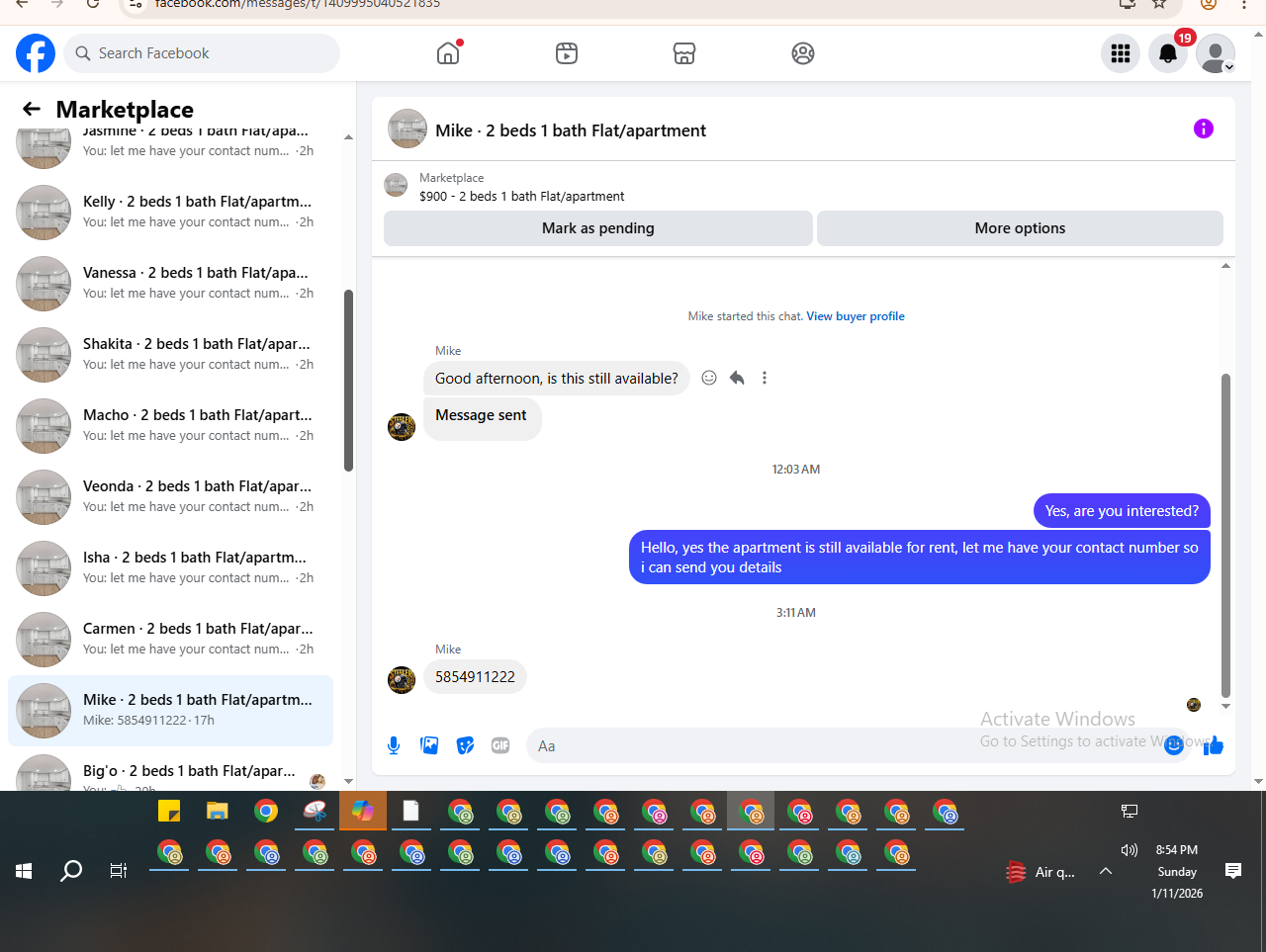Open Big'o's apartment conversation
Image resolution: width=1266 pixels, height=952 pixels.
[x=170, y=771]
